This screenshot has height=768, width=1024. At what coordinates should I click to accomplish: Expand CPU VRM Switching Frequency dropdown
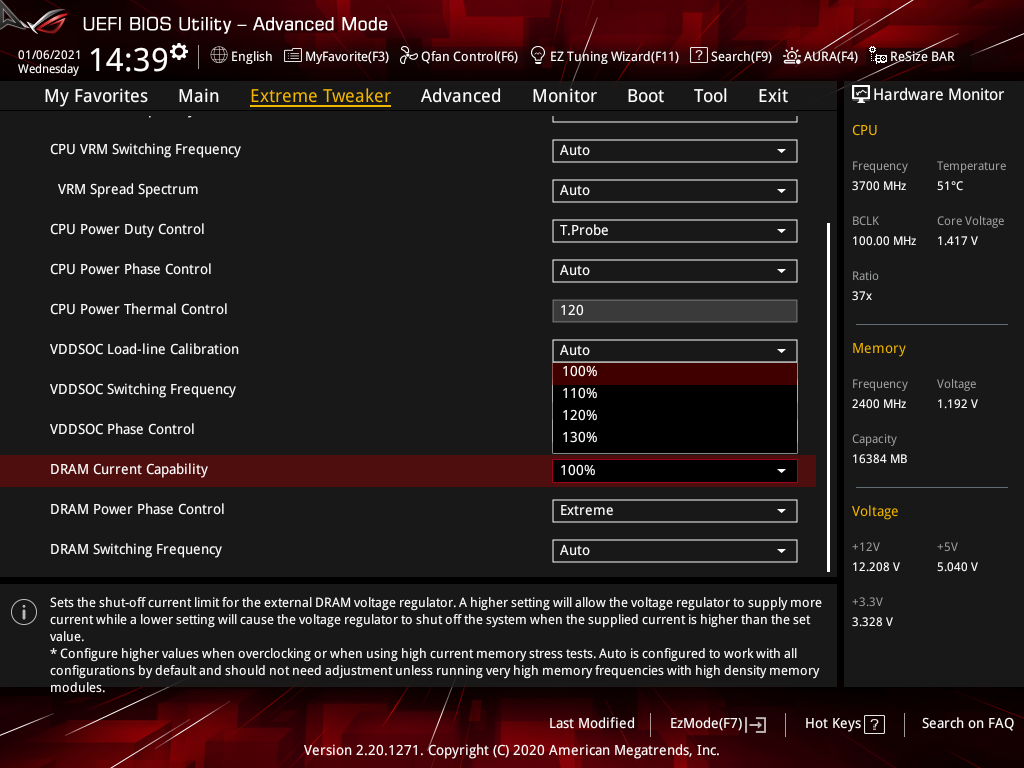pos(675,151)
